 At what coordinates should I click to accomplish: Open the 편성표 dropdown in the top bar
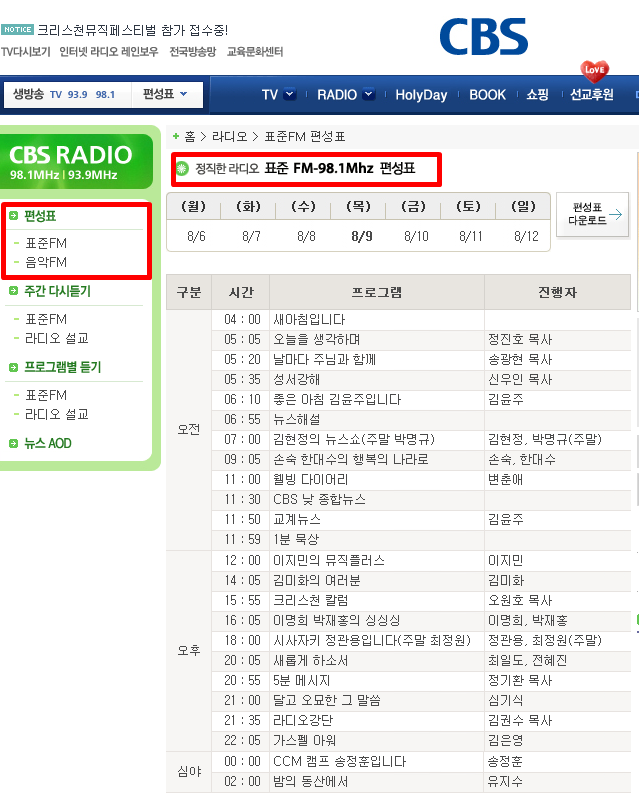(x=165, y=94)
